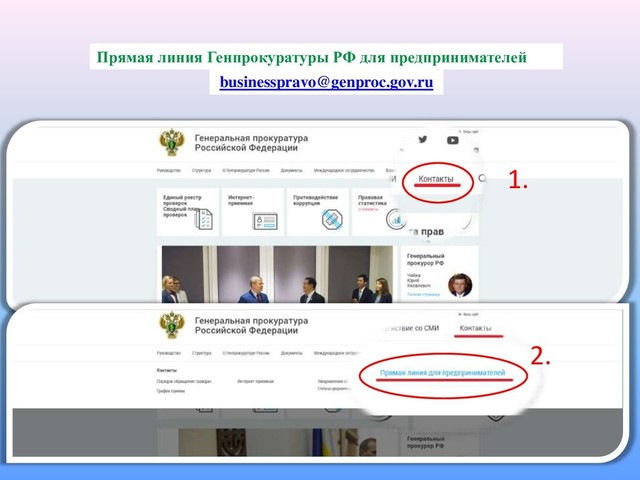
Task: Open Руководство menu in screenshot 1
Action: (x=169, y=170)
